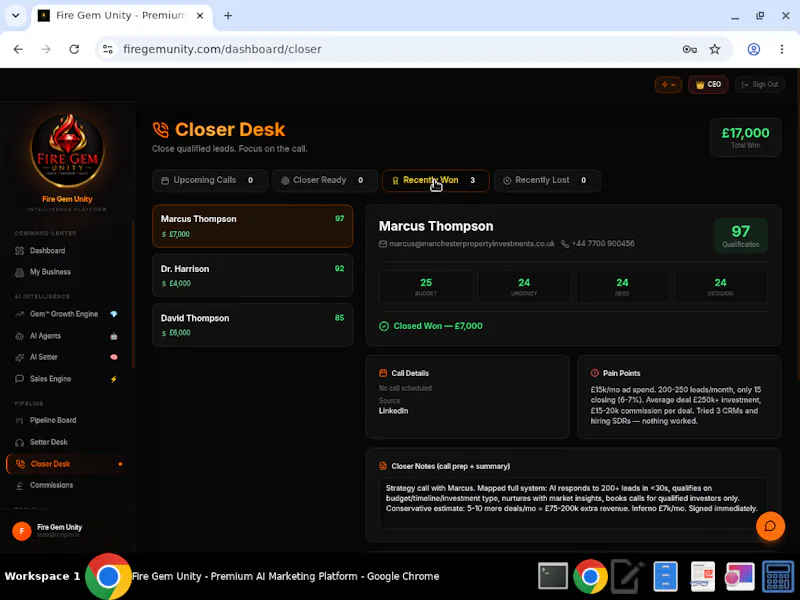Select Dr. Harrison lead card
This screenshot has height=600, width=800.
tap(253, 276)
